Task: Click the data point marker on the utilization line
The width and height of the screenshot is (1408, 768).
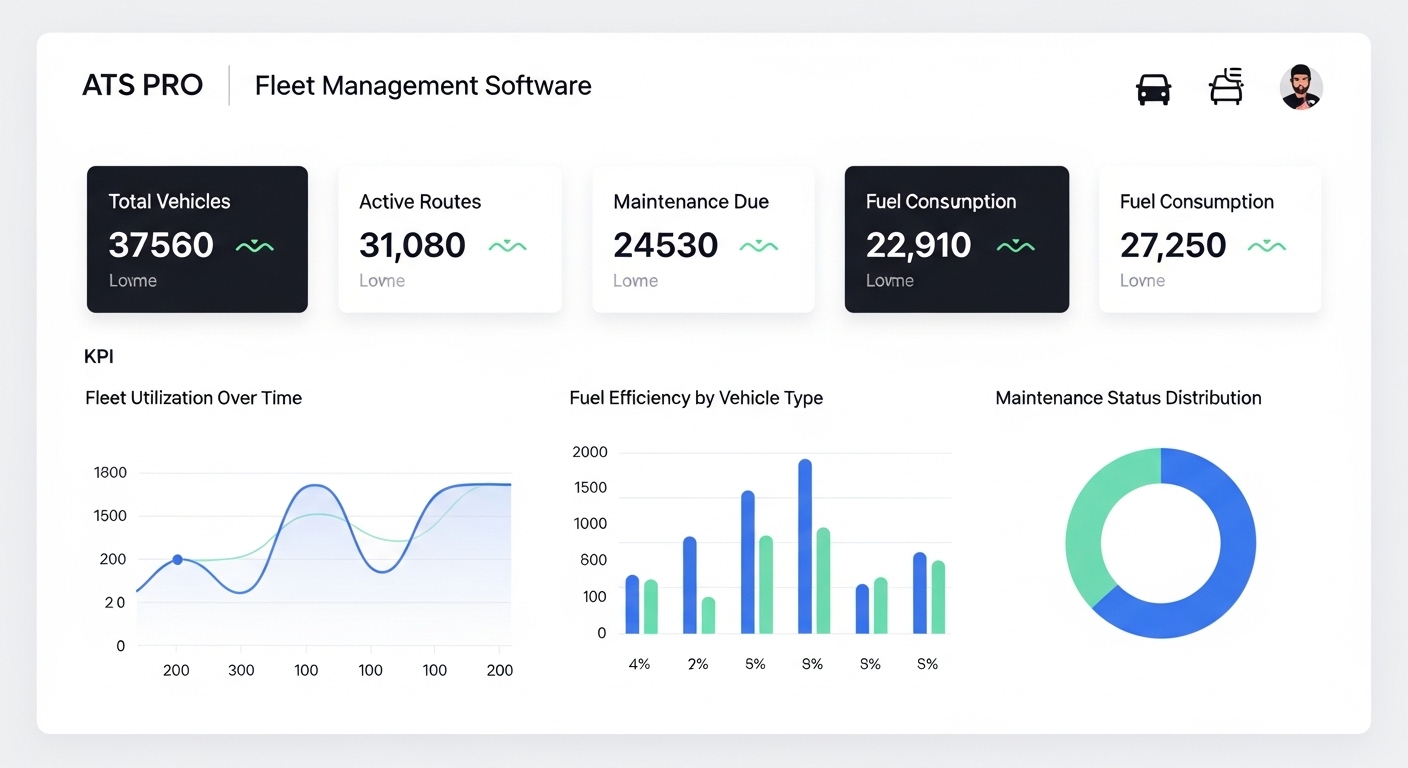Action: 177,560
